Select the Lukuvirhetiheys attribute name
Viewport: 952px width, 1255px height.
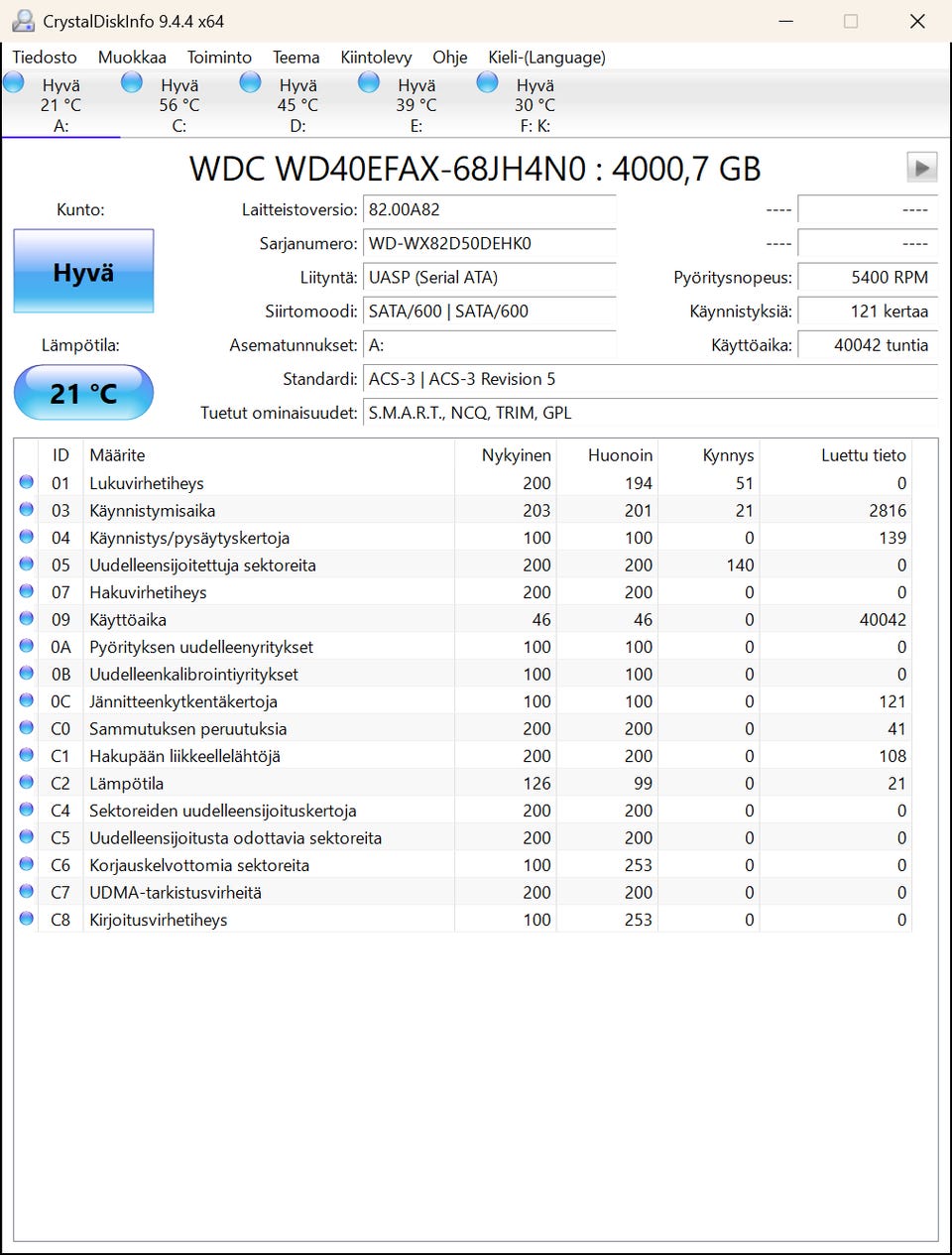coord(147,483)
